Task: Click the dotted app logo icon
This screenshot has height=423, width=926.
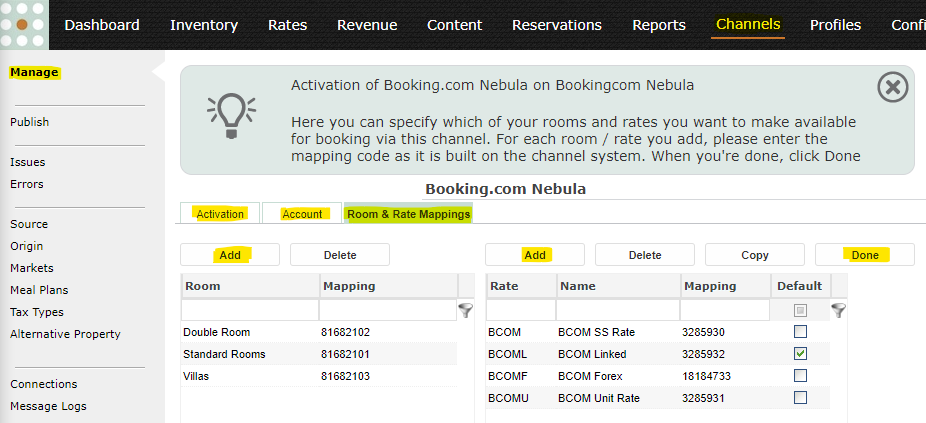Action: click(24, 25)
